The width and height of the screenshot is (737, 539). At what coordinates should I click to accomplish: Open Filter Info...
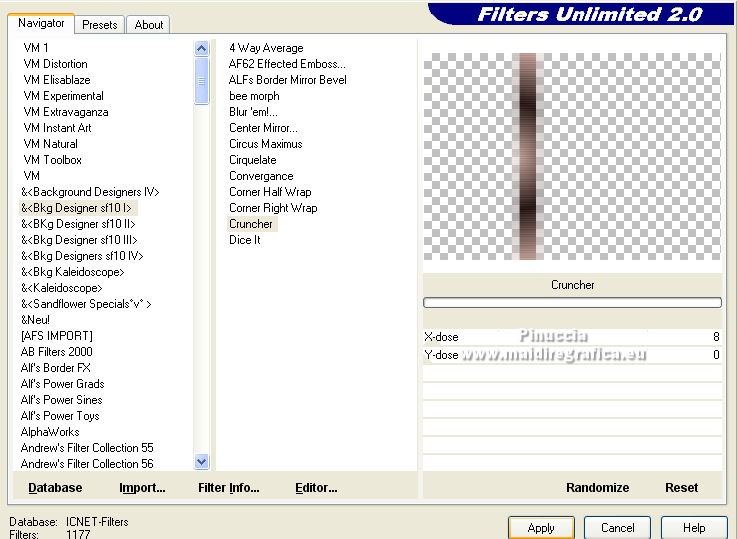[228, 487]
